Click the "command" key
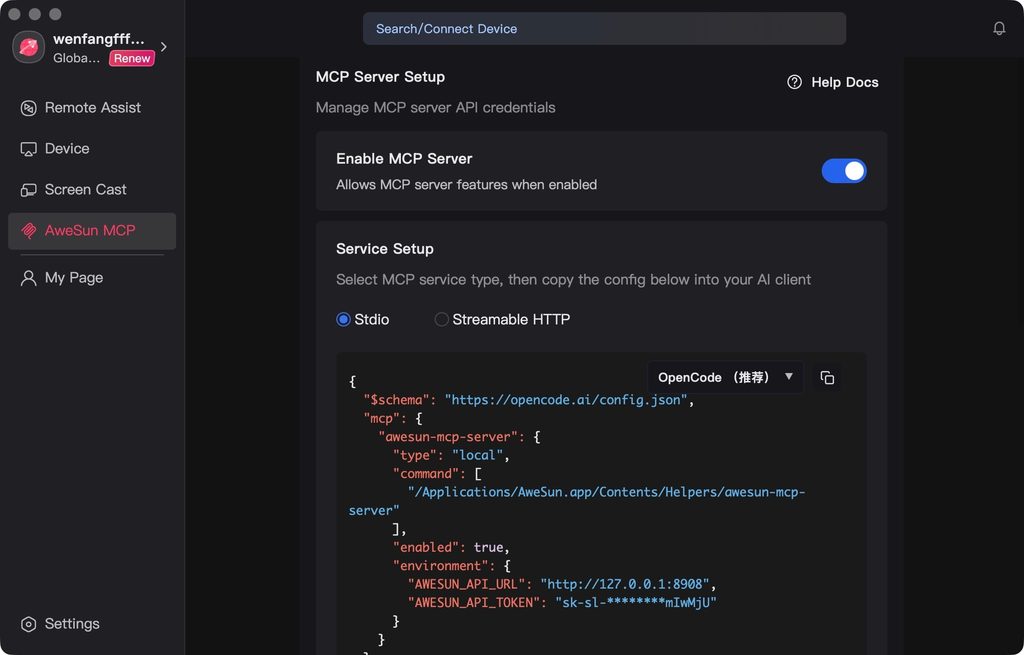Image resolution: width=1024 pixels, height=655 pixels. click(426, 473)
